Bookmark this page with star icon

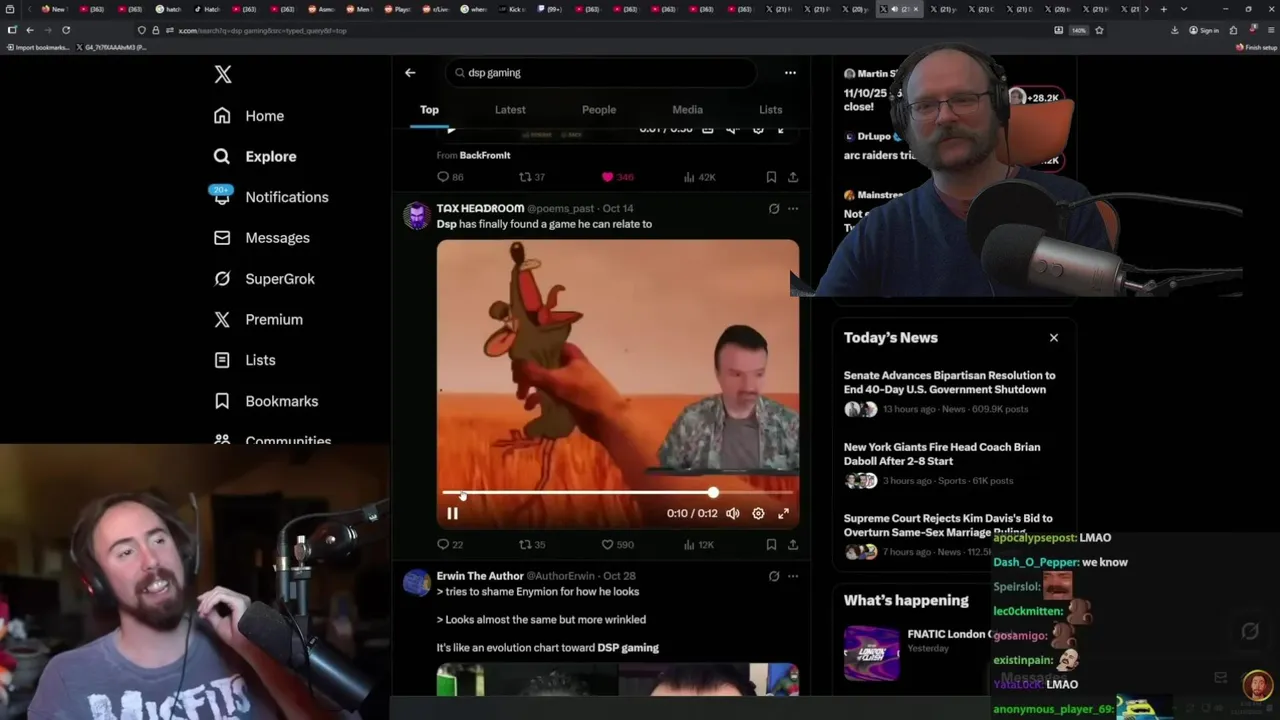click(x=1099, y=30)
